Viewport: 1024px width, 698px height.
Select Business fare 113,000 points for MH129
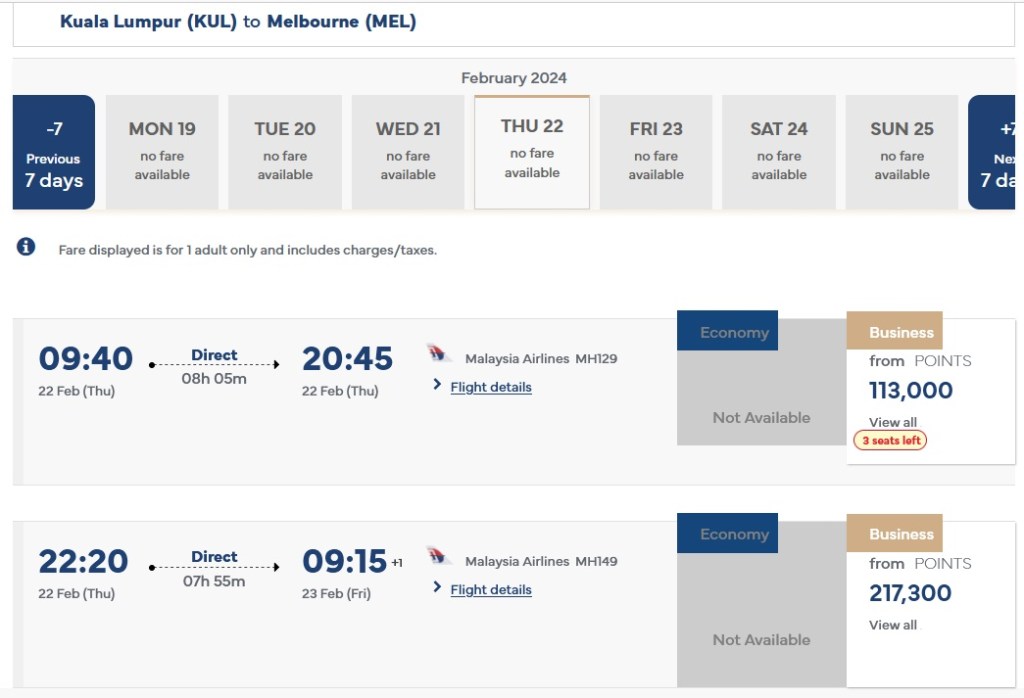pyautogui.click(x=911, y=390)
